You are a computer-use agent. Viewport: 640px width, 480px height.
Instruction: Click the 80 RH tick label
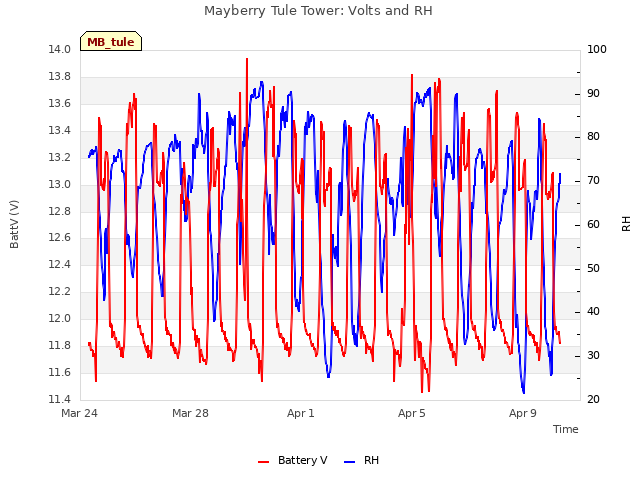tap(593, 137)
